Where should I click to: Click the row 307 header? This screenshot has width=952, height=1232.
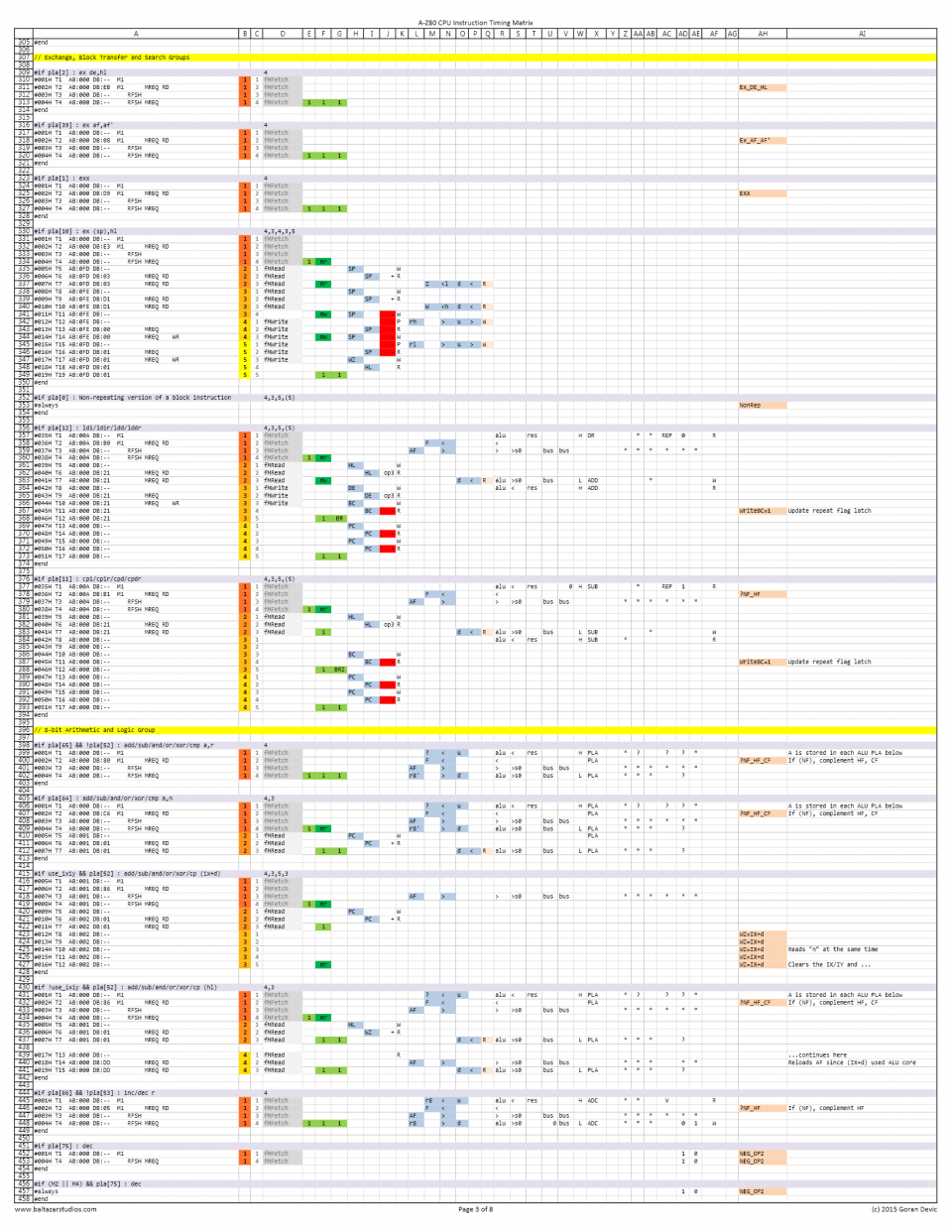pyautogui.click(x=23, y=58)
